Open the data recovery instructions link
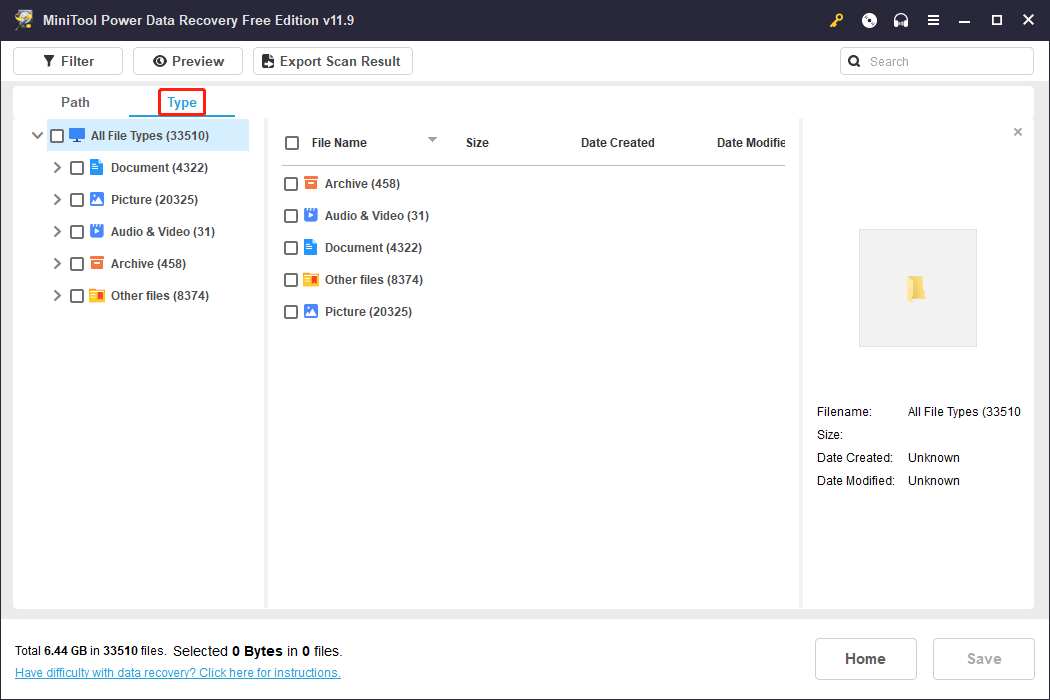Viewport: 1050px width, 700px height. pos(178,673)
